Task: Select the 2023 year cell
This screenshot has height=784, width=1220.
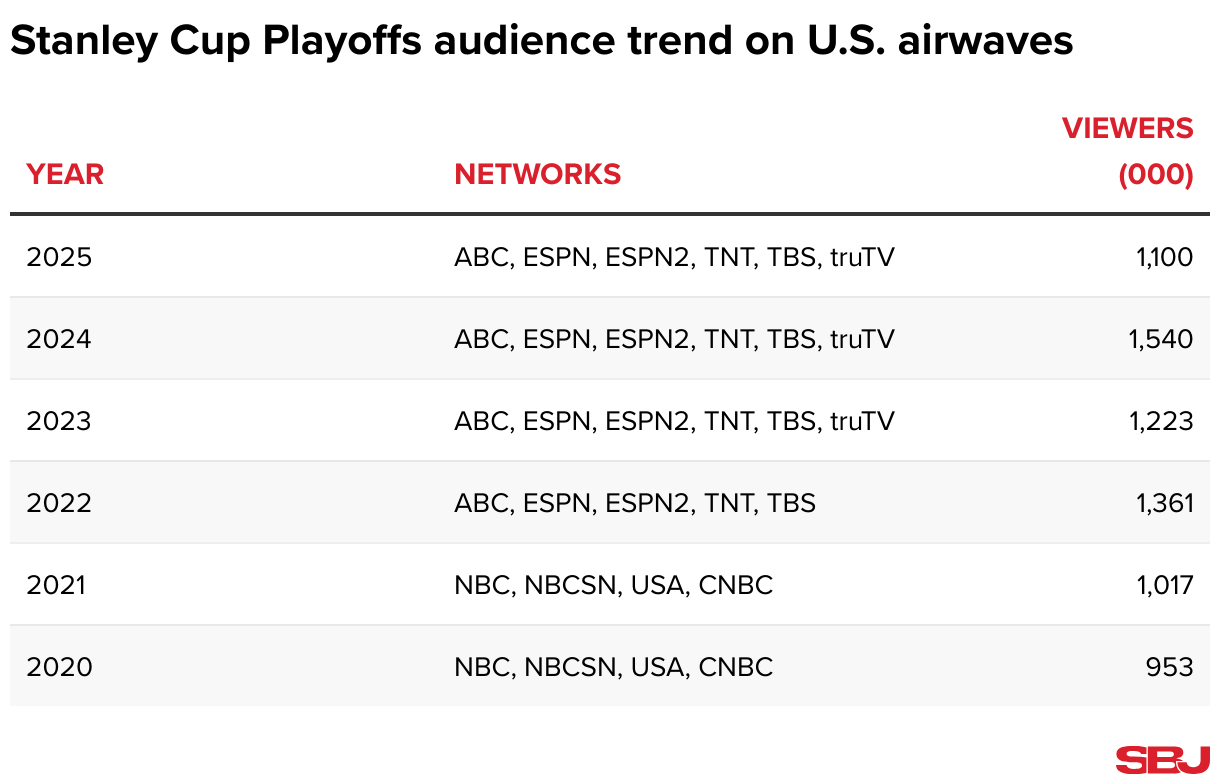Action: click(59, 421)
